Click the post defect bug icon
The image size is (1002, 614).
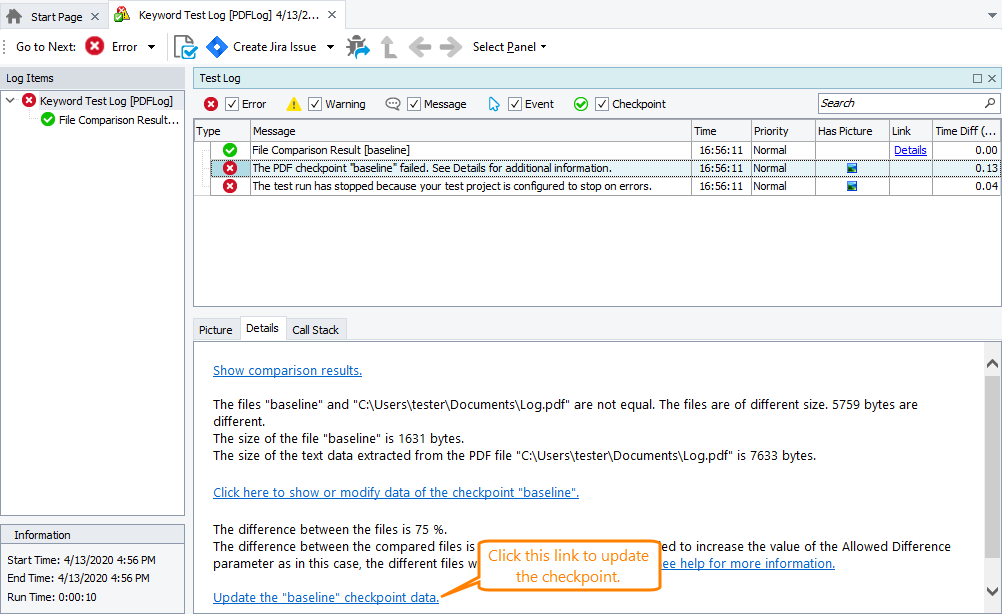pos(358,46)
